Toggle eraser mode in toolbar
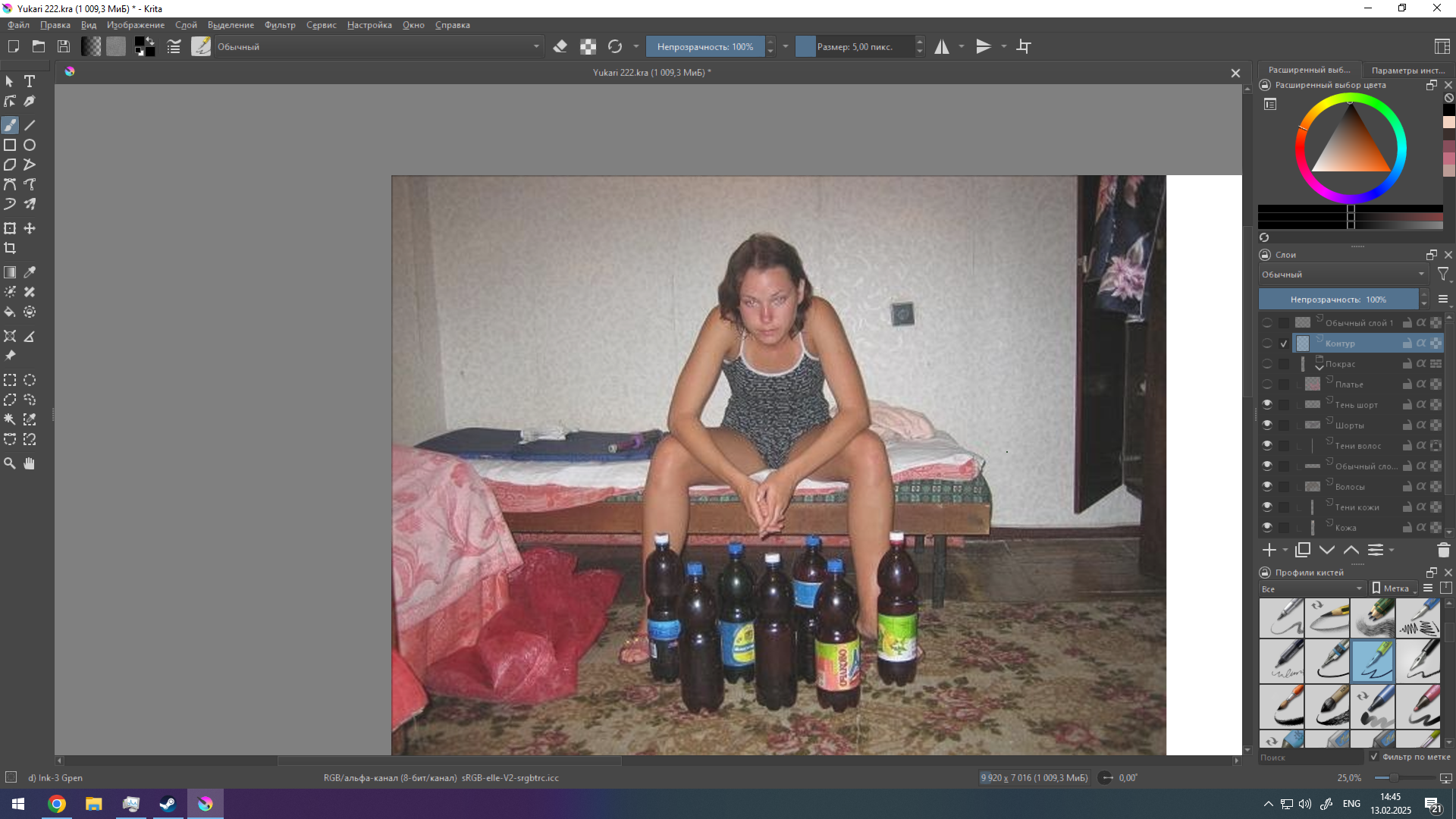This screenshot has width=1456, height=819. pyautogui.click(x=560, y=46)
